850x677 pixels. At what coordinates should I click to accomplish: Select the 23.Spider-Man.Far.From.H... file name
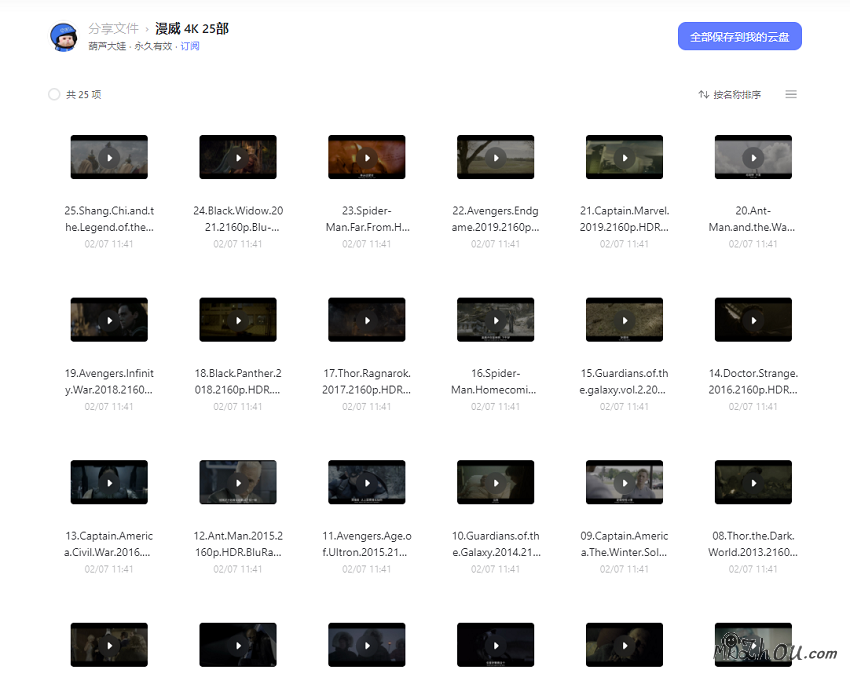[367, 219]
